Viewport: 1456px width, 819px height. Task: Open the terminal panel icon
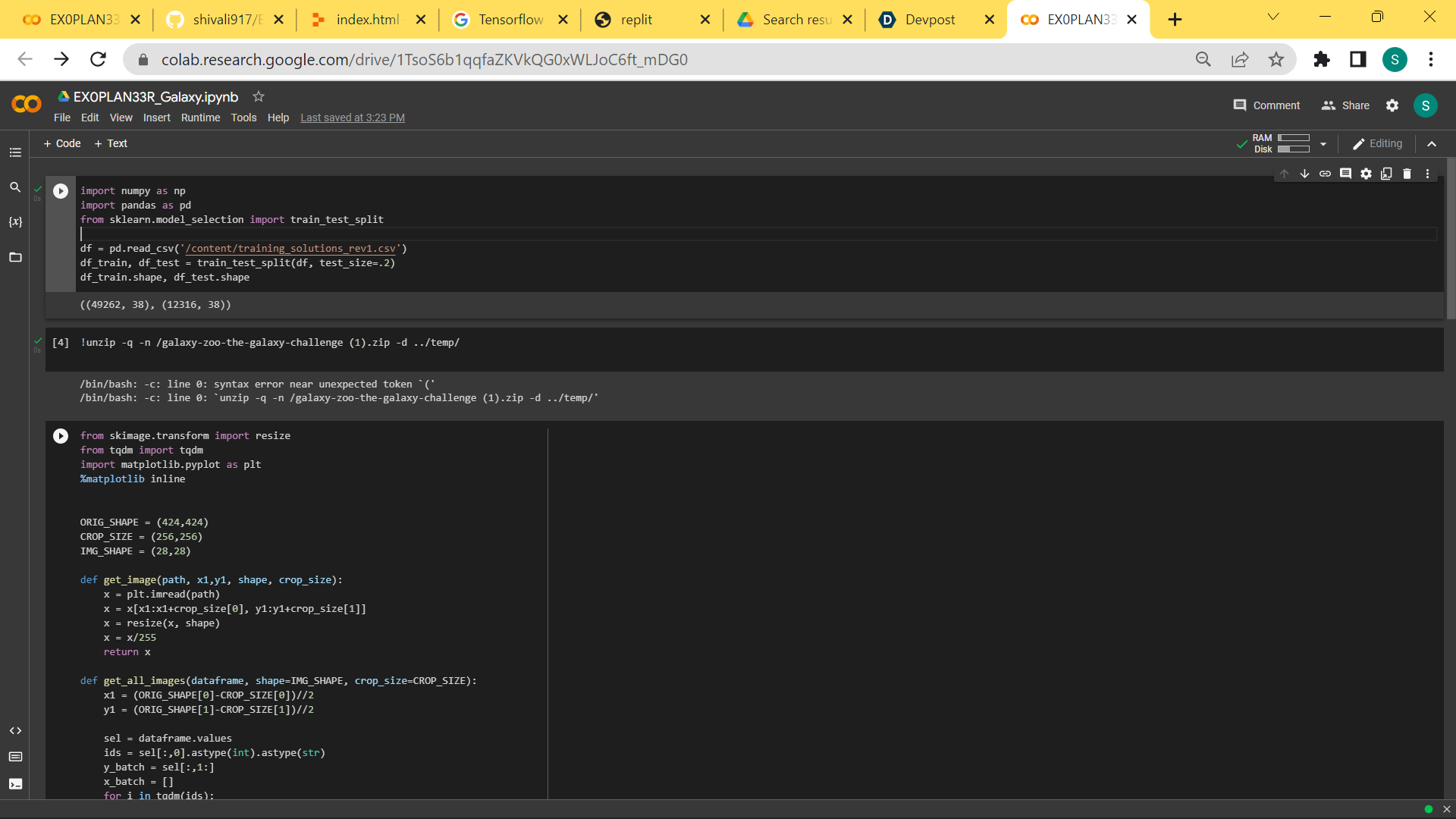(15, 784)
